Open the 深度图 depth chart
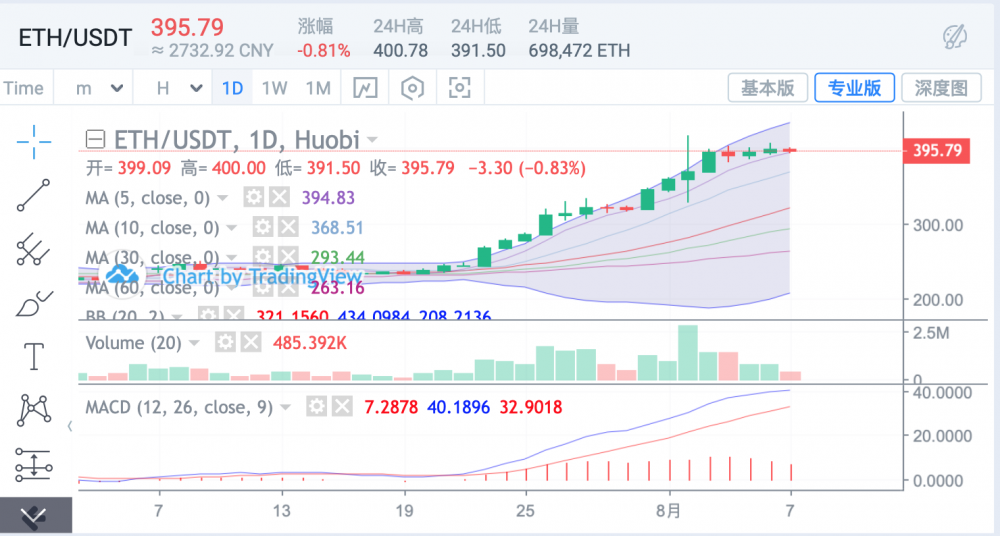The image size is (1000, 536). (x=941, y=87)
